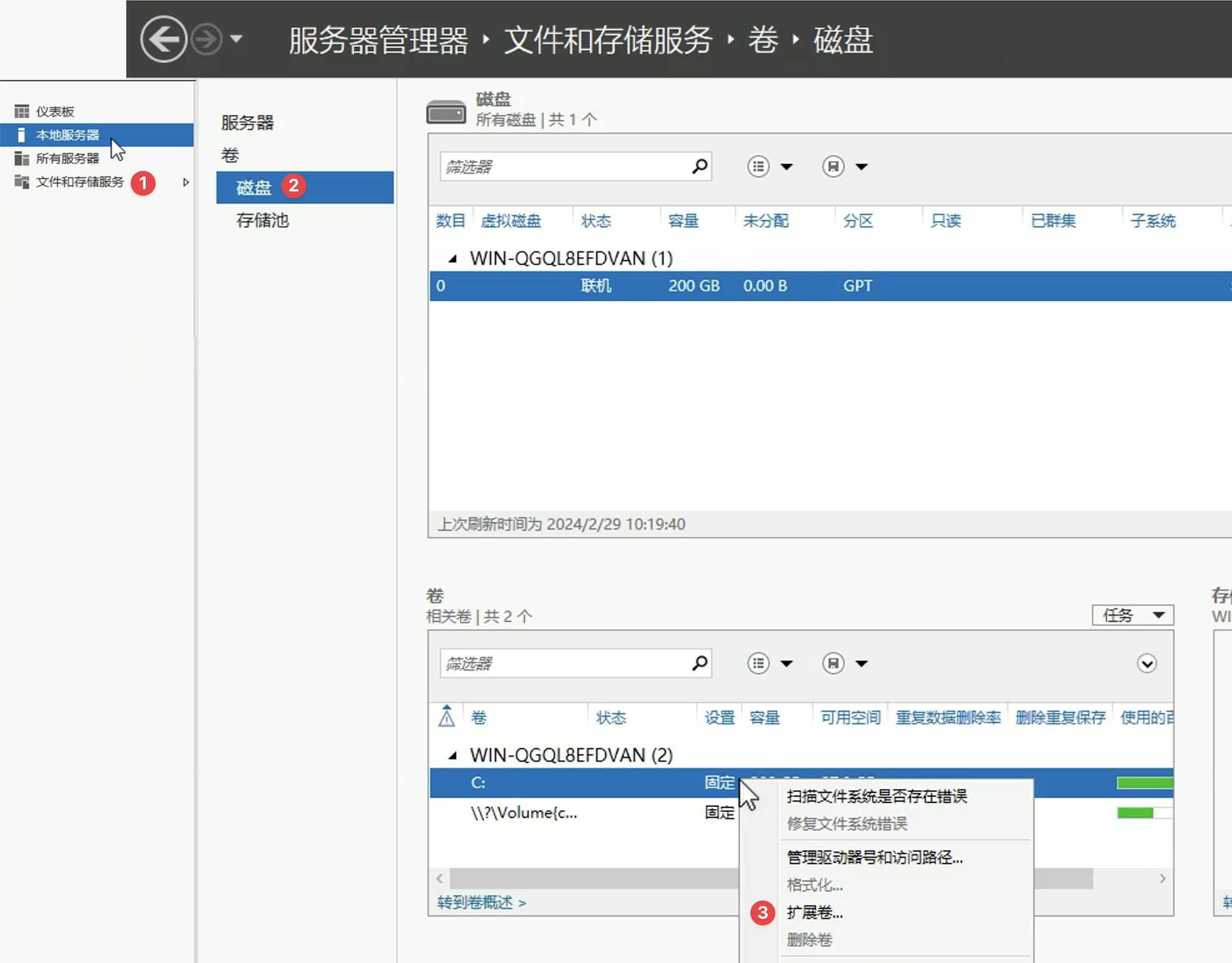Sort disks by 分区 column
Screen dimensions: 1232x963
(x=858, y=220)
